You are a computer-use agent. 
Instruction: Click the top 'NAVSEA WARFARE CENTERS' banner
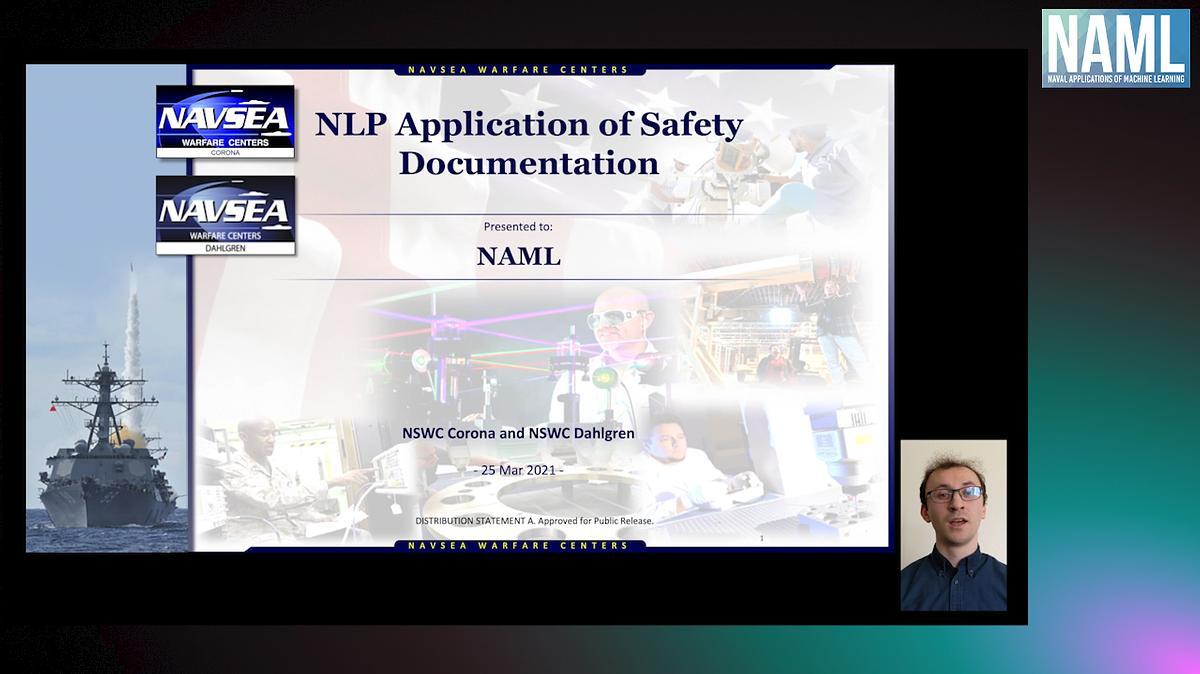point(518,70)
